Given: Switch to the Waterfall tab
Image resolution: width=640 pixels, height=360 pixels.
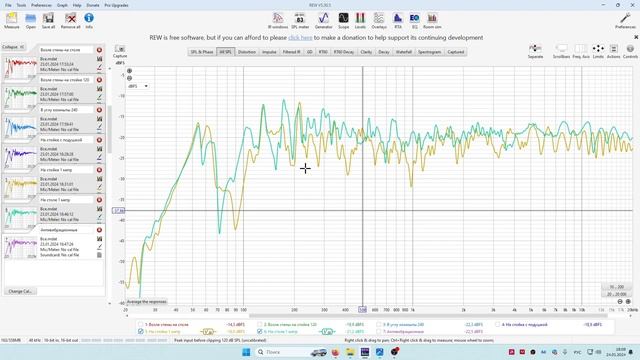Looking at the screenshot, I should tap(403, 52).
